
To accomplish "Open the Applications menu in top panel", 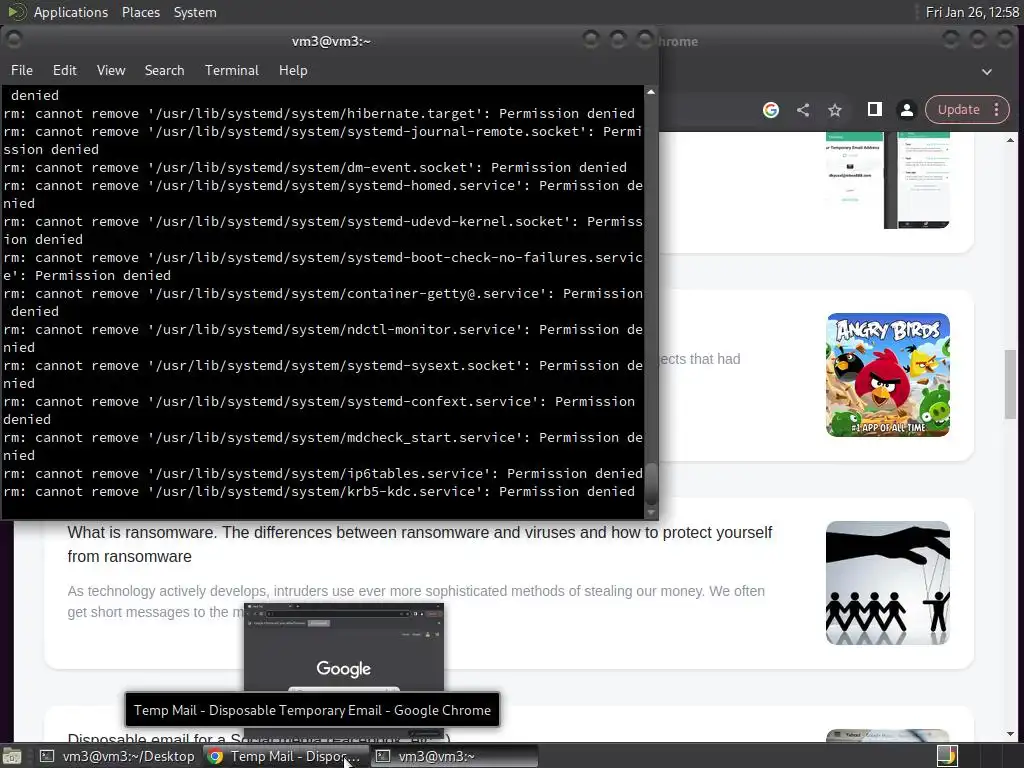I will [x=71, y=12].
